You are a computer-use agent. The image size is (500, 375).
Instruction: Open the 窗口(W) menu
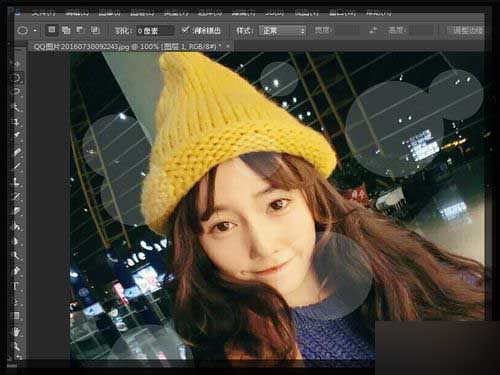click(x=342, y=13)
